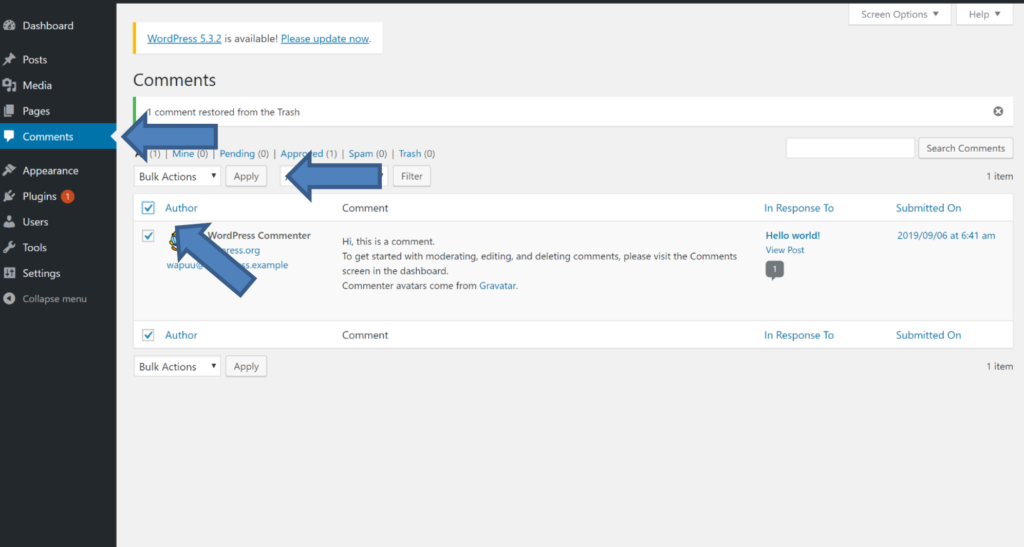Collapse menu using the arrow icon

(x=9, y=298)
